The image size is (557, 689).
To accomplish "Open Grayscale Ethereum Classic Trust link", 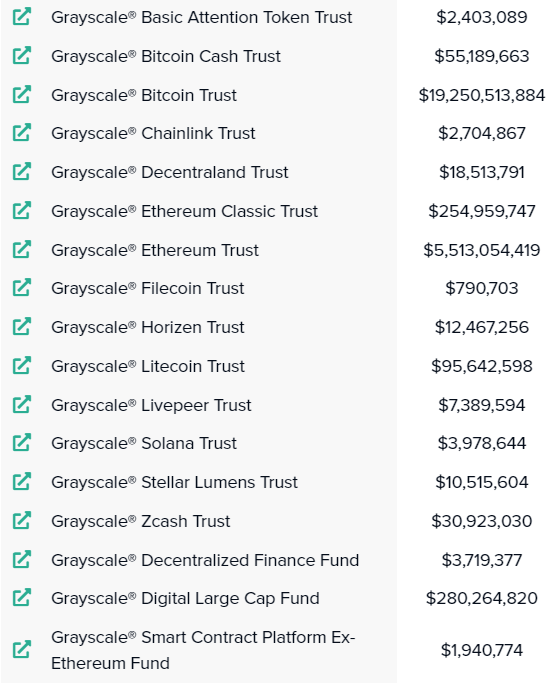I will click(184, 211).
